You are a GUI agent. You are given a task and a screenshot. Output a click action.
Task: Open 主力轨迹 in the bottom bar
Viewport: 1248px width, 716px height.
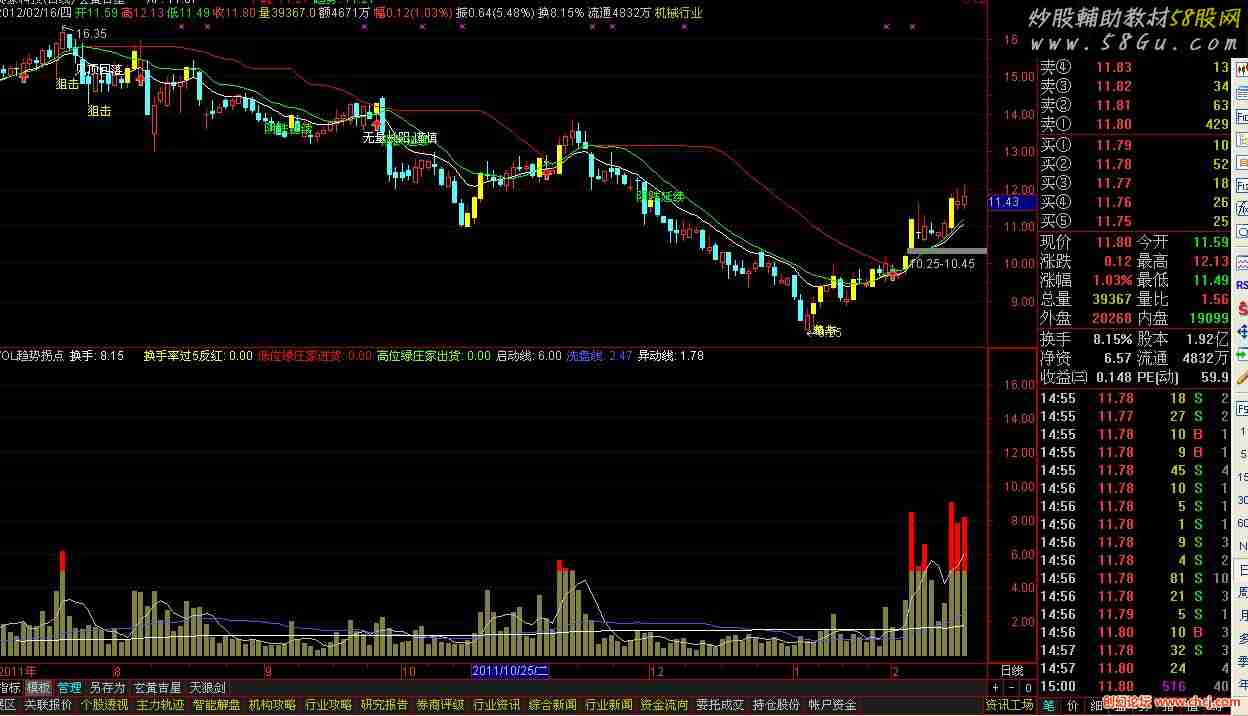coord(161,705)
